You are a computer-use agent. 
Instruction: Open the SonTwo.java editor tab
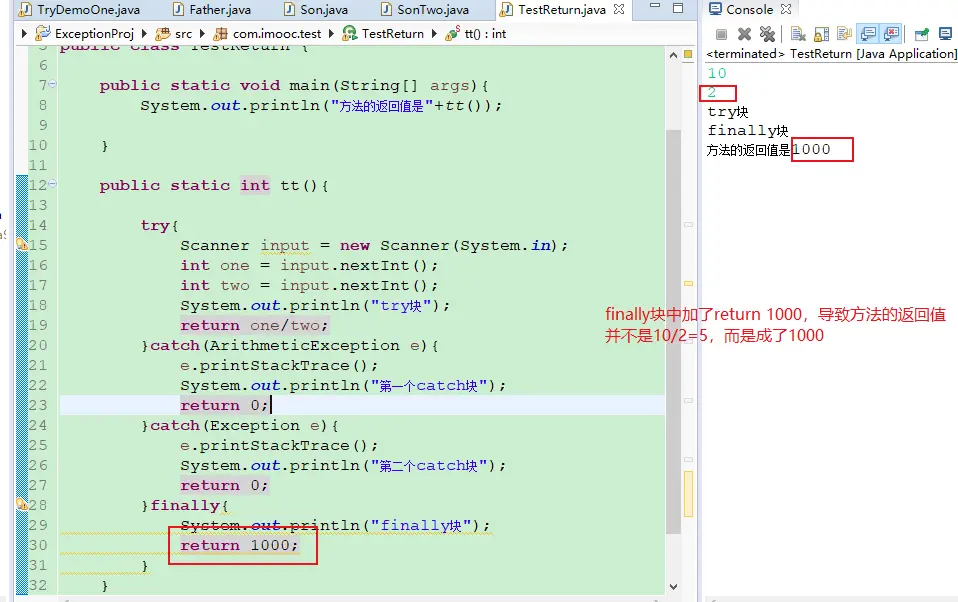click(425, 10)
